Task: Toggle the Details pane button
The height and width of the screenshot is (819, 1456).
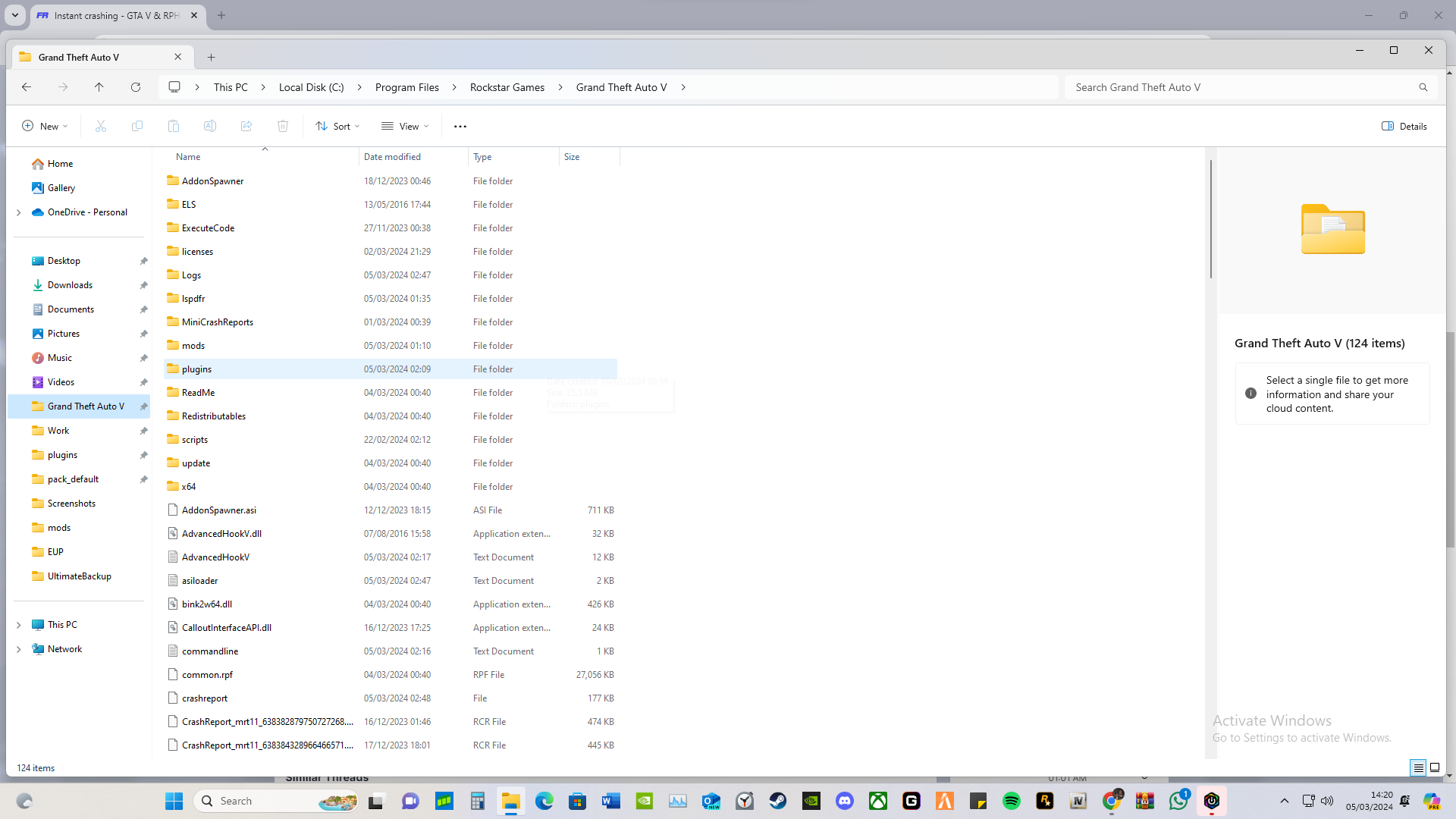Action: point(1404,126)
